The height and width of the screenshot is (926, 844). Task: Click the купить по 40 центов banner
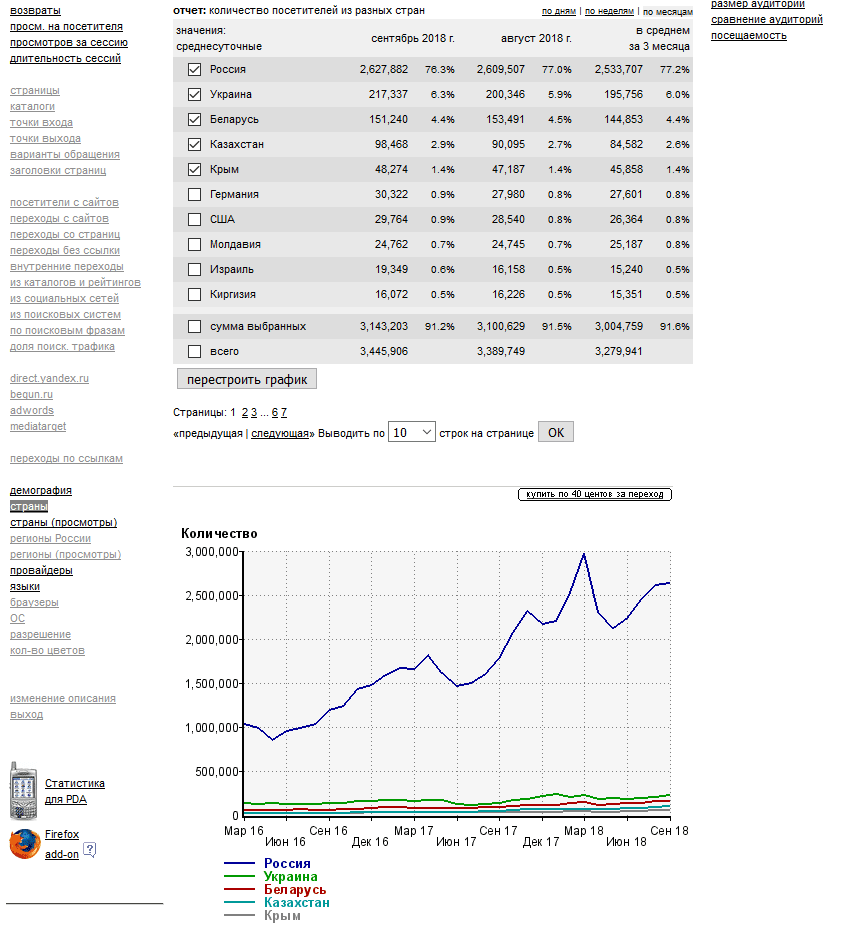pos(594,495)
